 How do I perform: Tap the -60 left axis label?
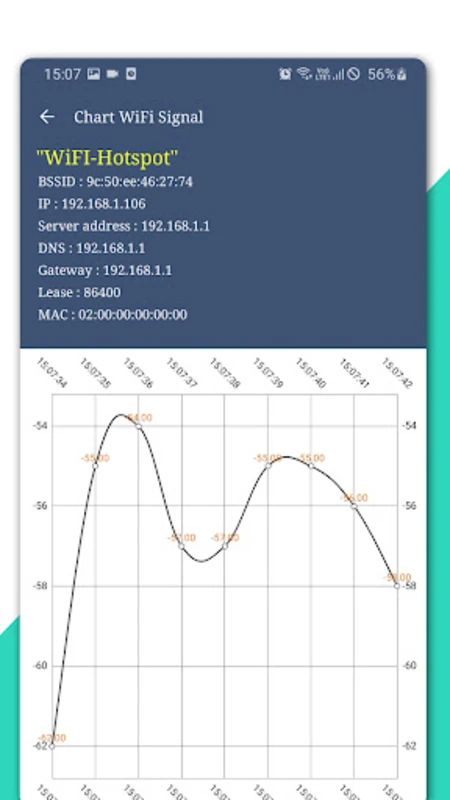[40, 666]
